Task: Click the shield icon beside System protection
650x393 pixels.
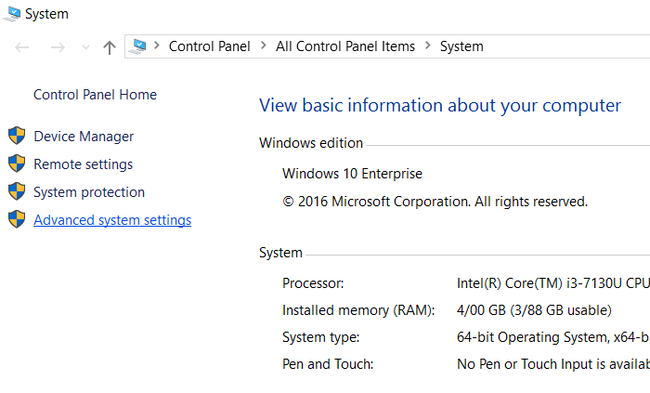Action: 17,191
